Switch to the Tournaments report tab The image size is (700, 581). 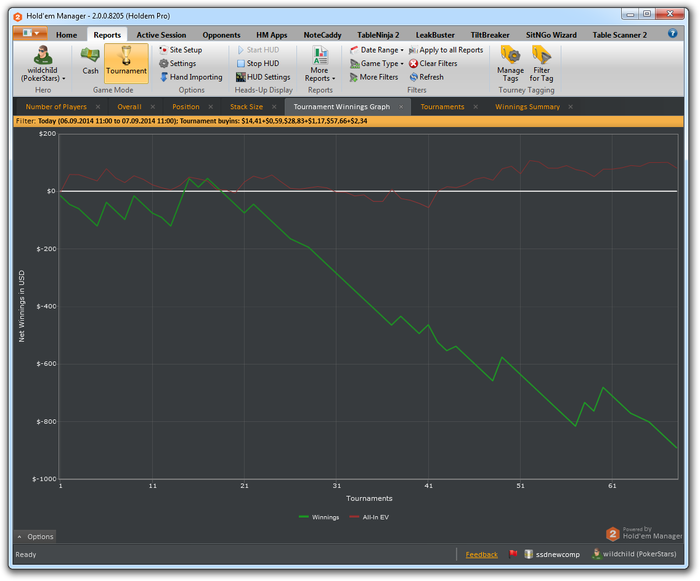click(x=442, y=107)
